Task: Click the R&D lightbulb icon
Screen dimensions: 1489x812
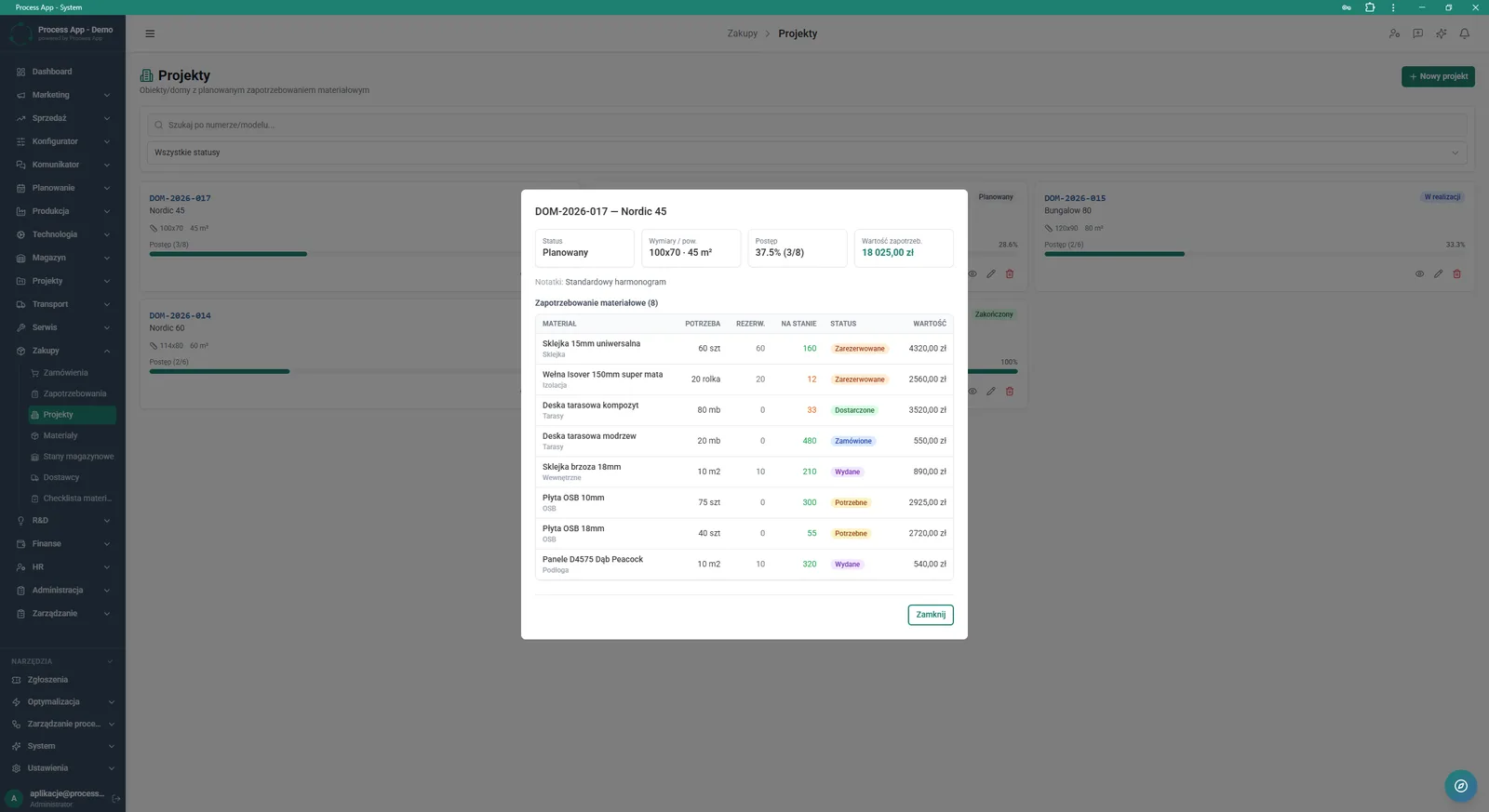Action: (x=20, y=521)
